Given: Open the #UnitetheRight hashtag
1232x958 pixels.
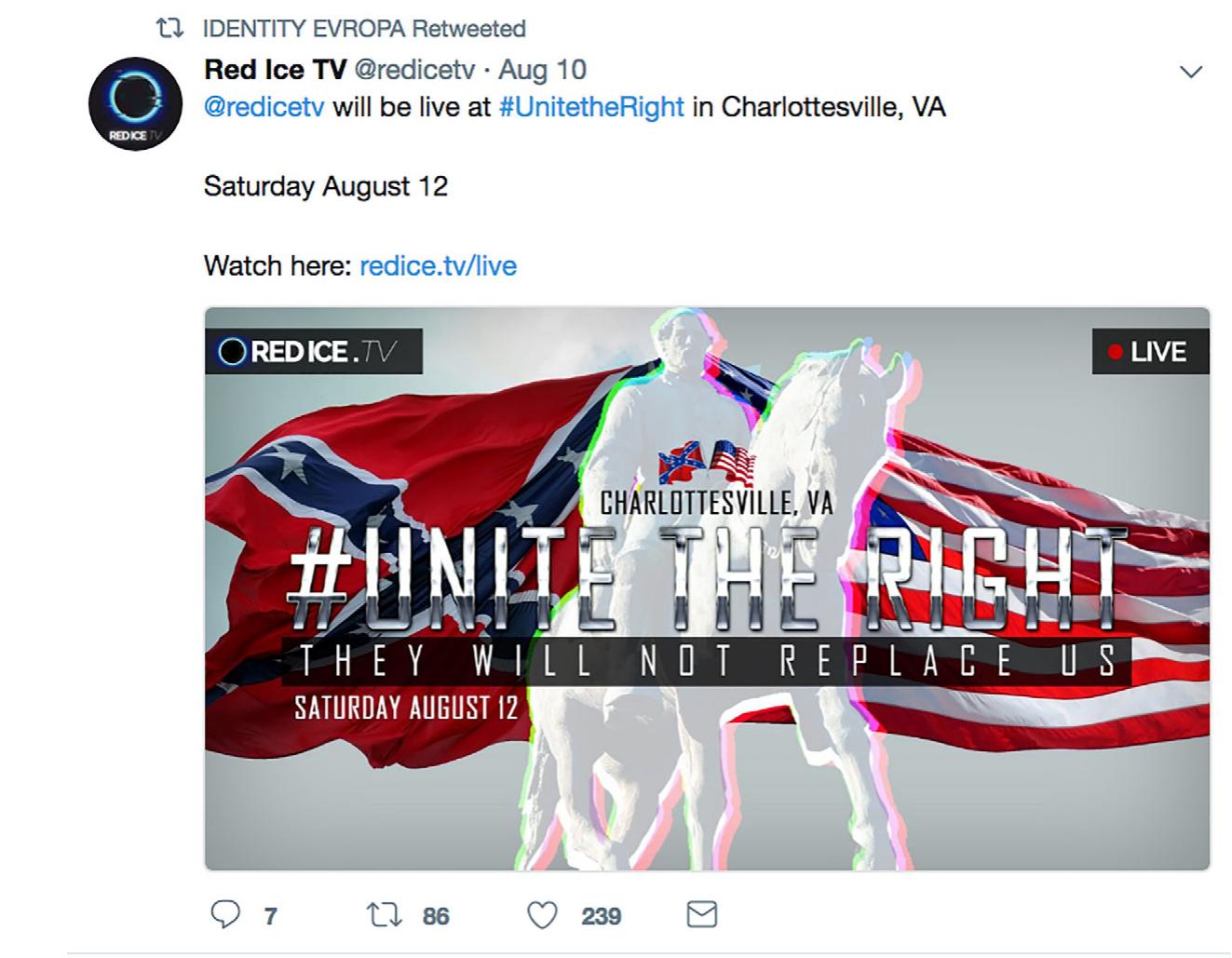Looking at the screenshot, I should [591, 107].
